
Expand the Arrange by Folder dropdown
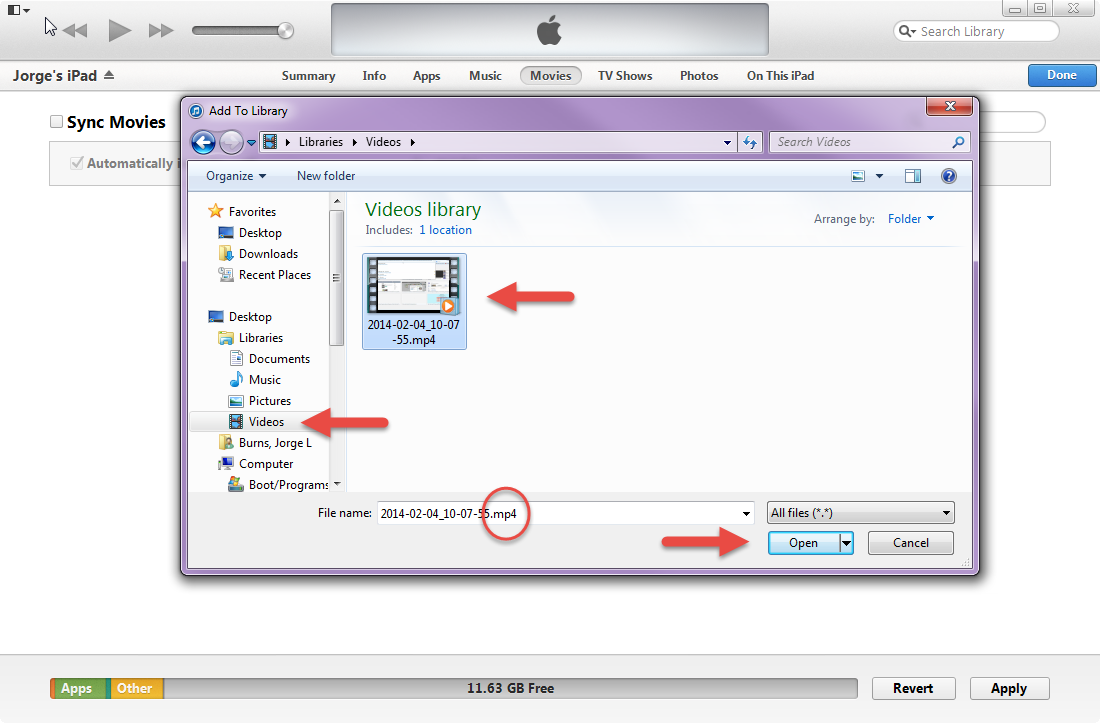pos(910,219)
